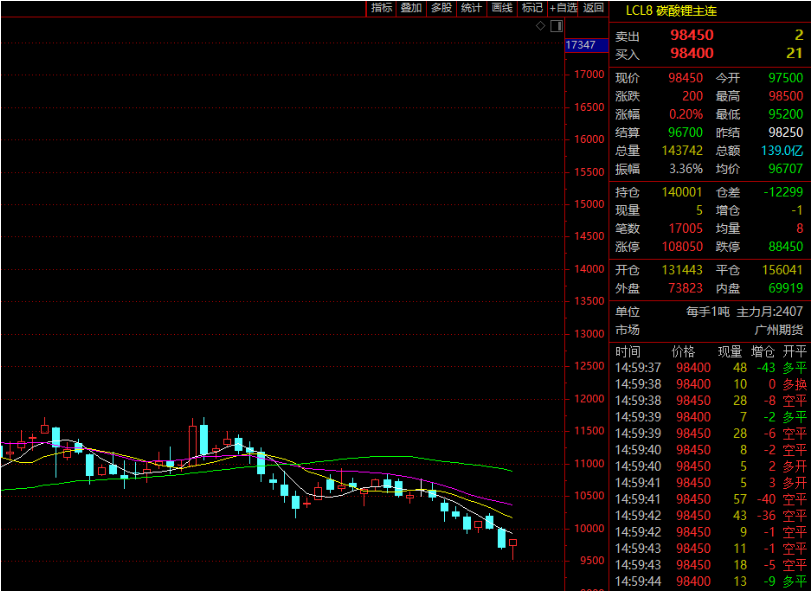Click the 叠加 overlay button

(411, 8)
